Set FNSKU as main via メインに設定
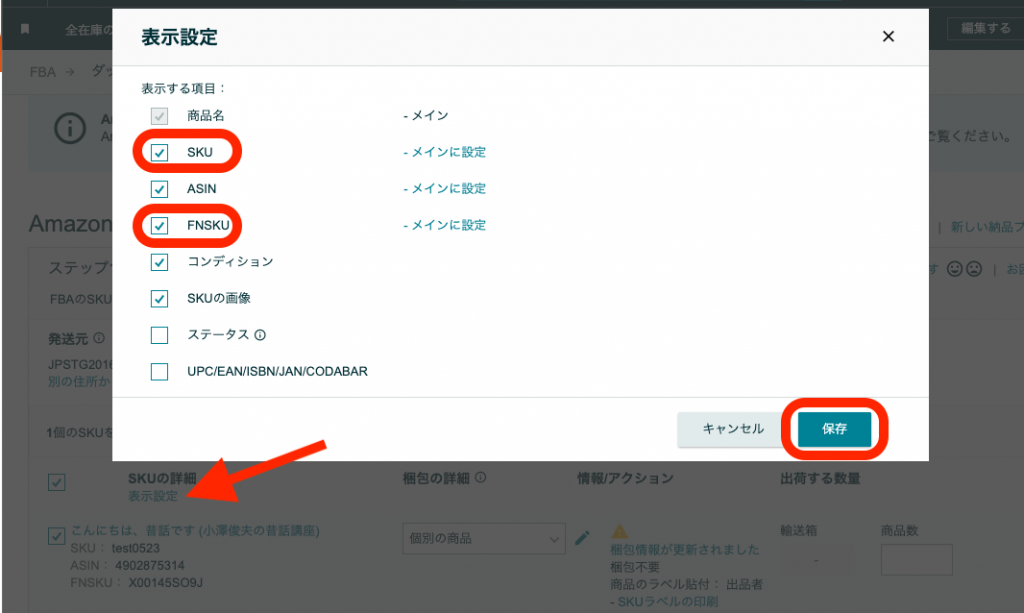 (x=448, y=225)
